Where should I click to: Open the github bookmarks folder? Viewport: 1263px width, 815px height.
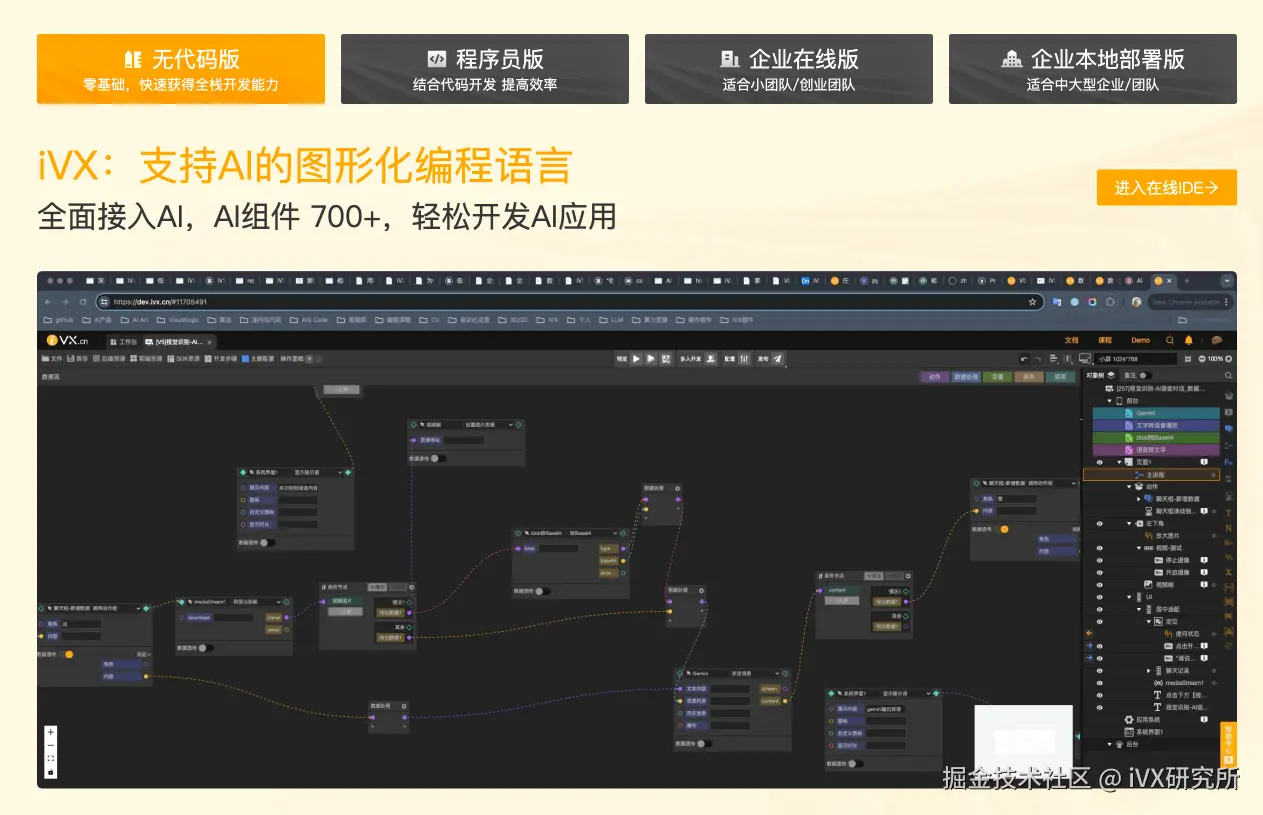[x=60, y=320]
